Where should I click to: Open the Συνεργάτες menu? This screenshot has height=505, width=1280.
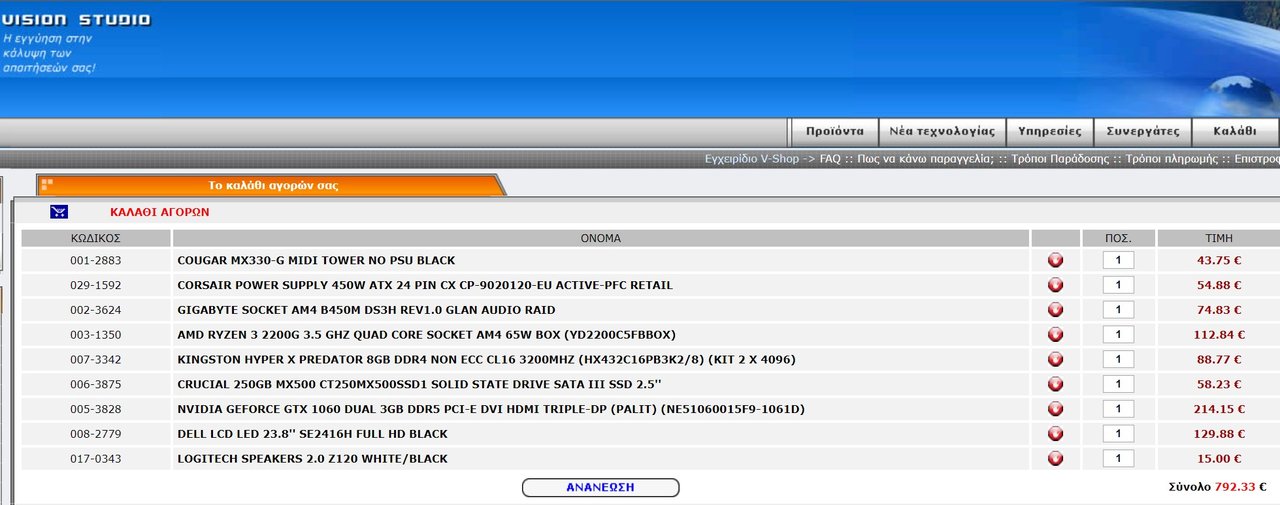(1143, 131)
